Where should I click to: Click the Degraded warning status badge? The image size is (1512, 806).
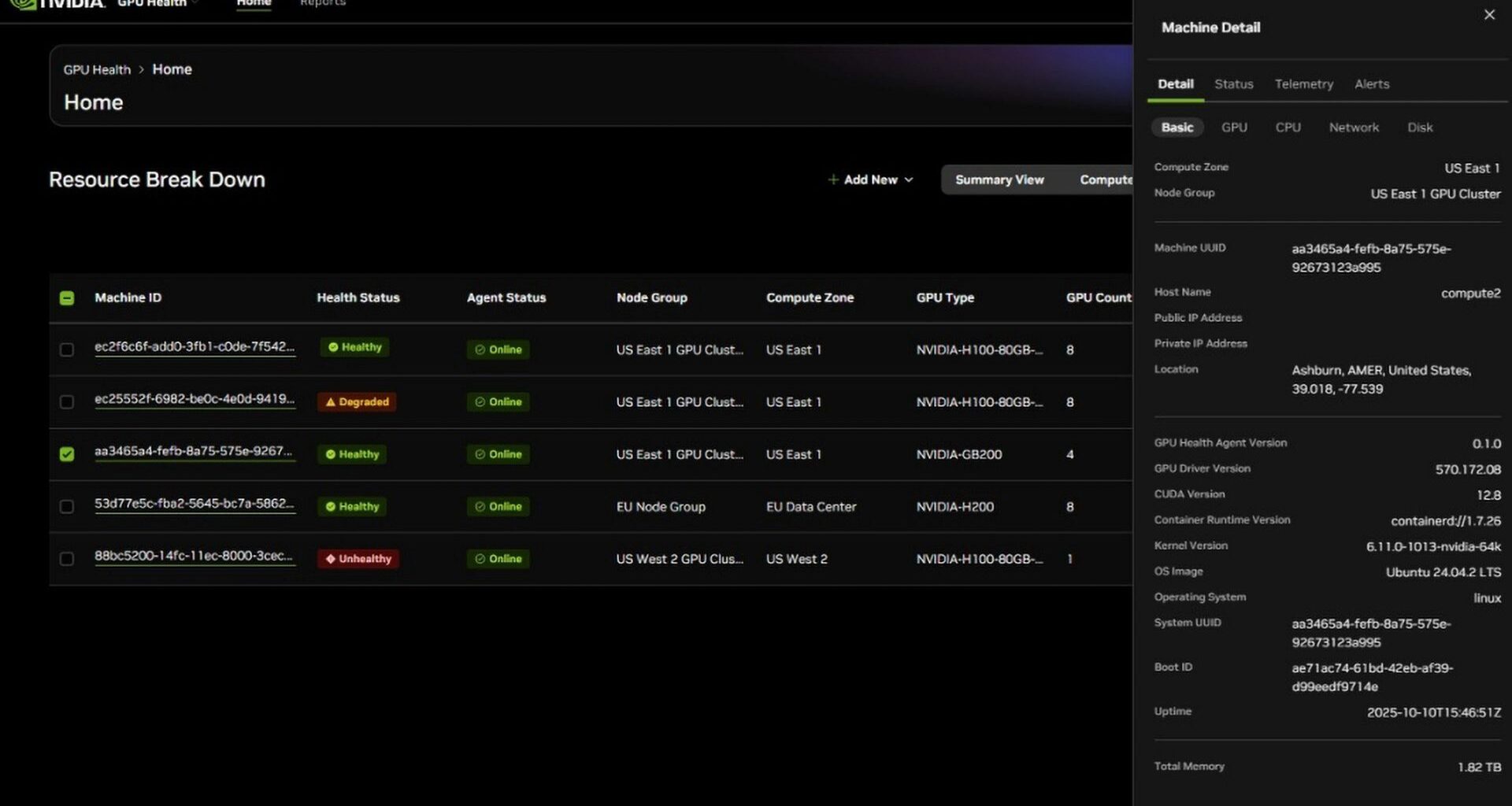coord(357,401)
